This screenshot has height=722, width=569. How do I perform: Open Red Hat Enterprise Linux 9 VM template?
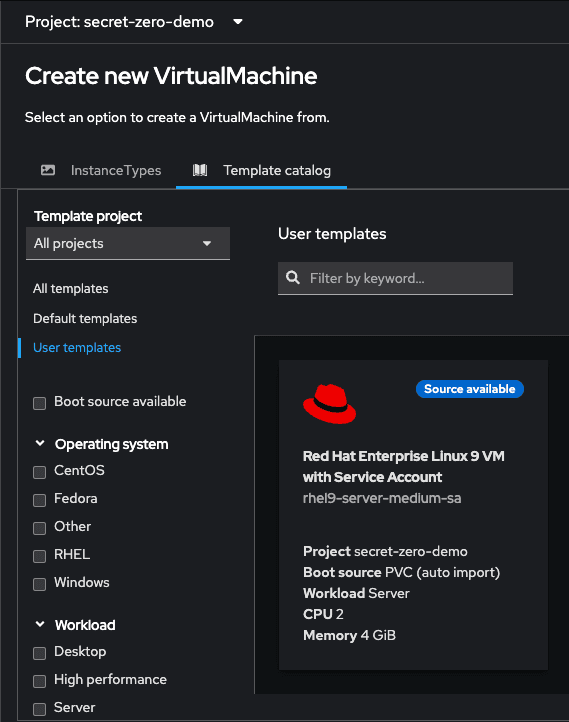[404, 466]
